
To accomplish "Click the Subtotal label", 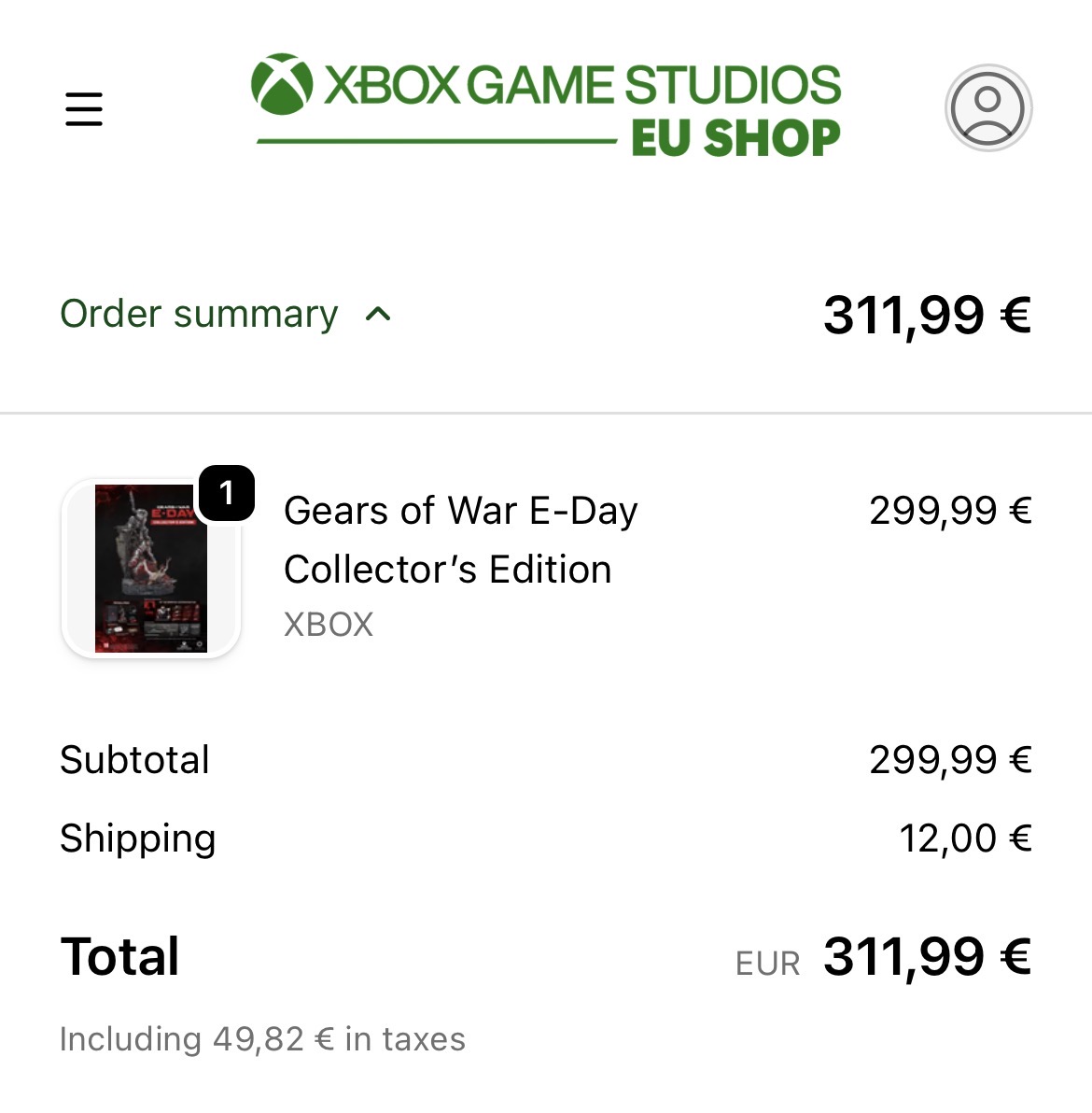I will pos(134,759).
